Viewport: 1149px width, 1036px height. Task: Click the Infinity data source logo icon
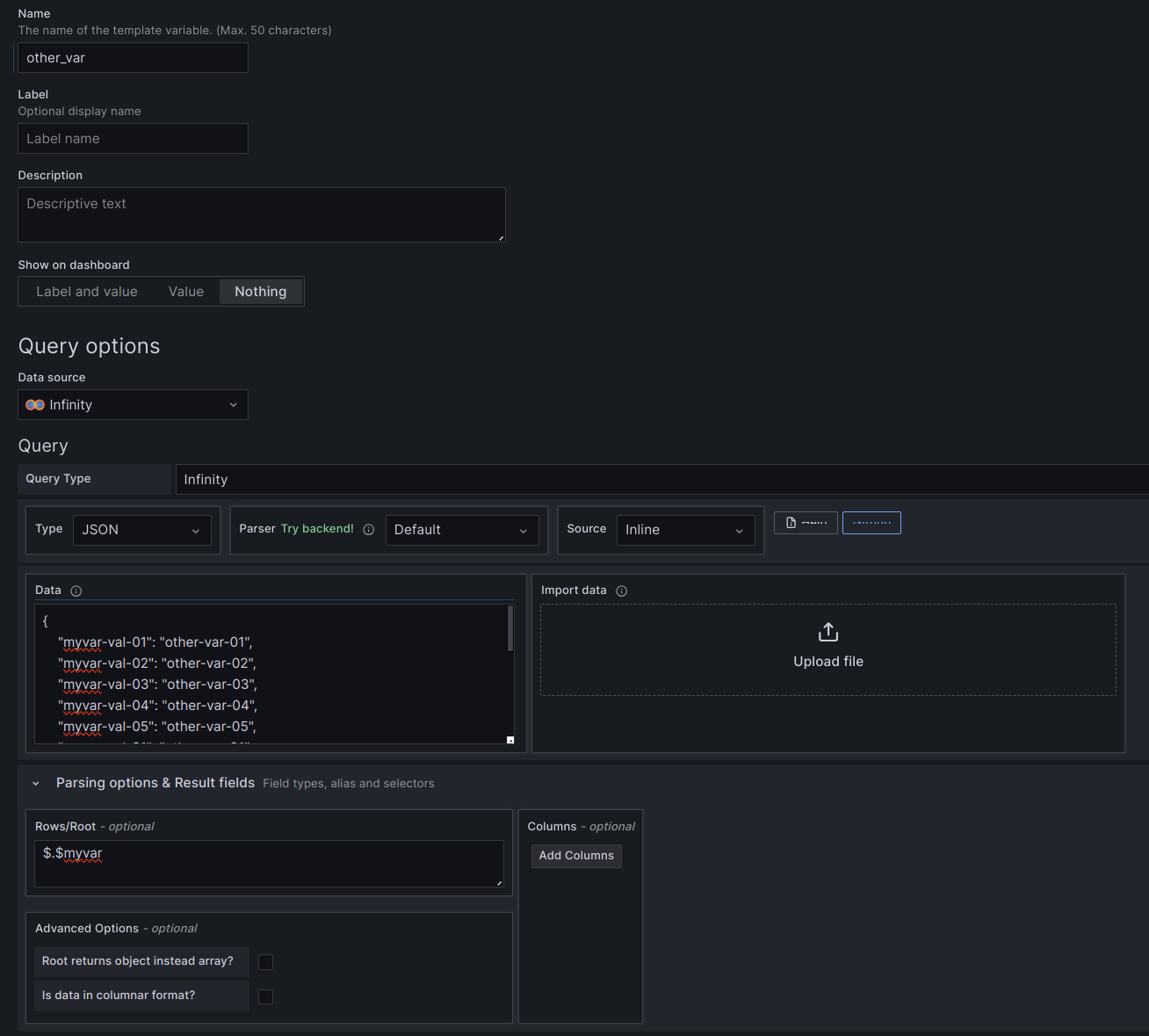[34, 405]
